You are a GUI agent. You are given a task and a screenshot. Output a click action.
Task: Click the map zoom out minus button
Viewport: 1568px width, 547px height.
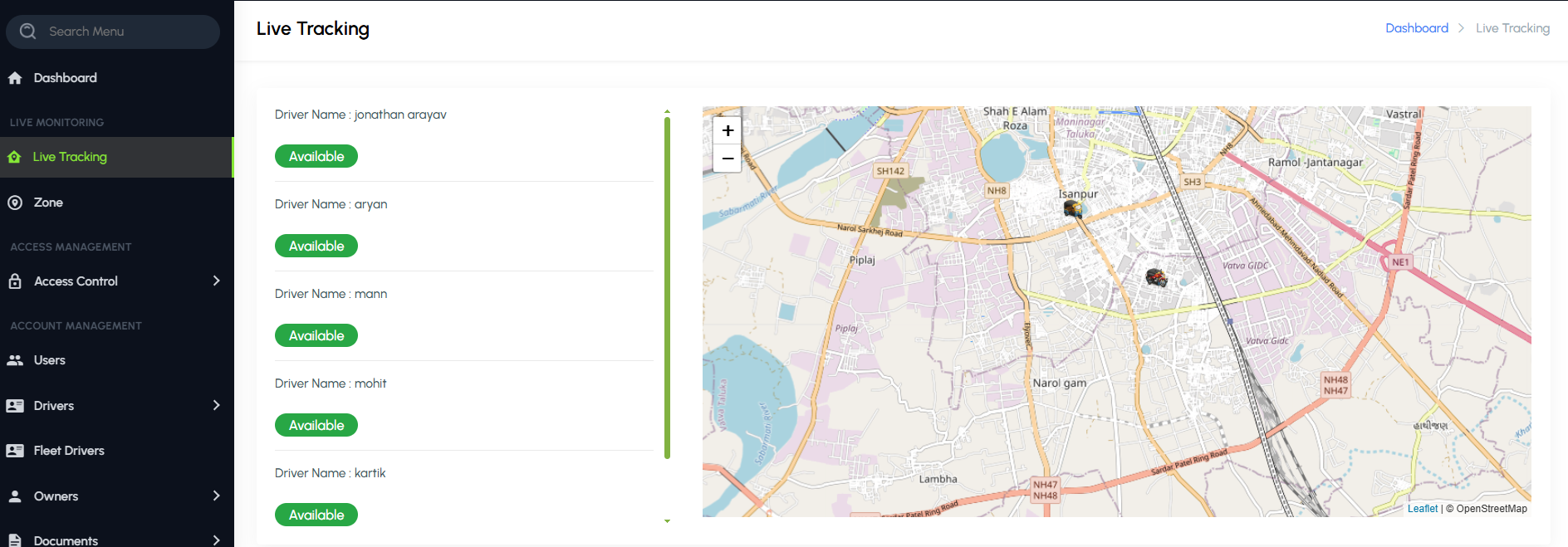(728, 158)
